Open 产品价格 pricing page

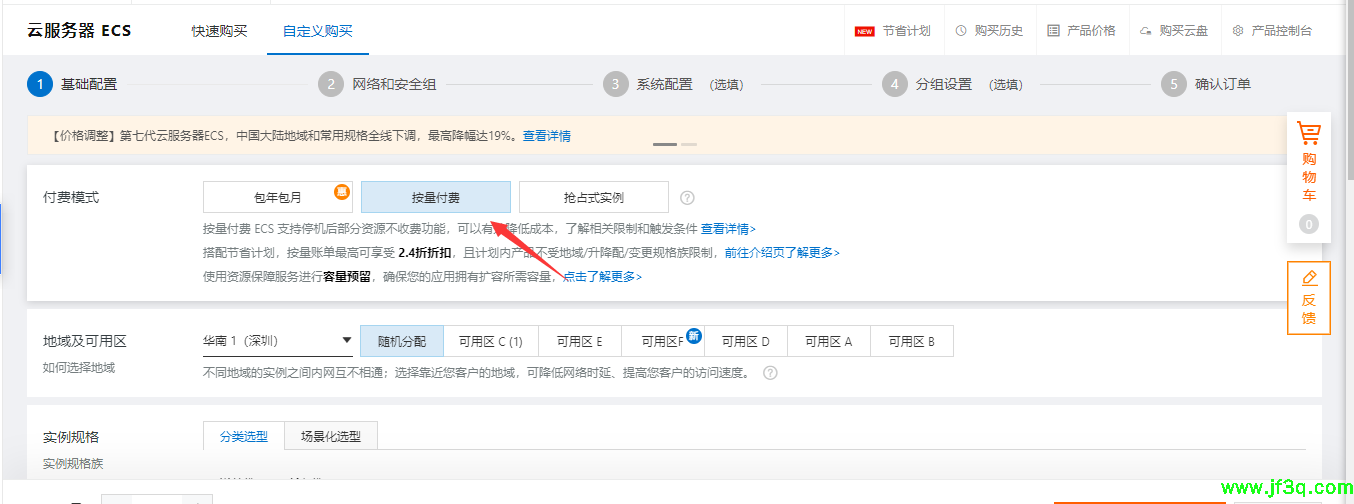[x=1081, y=31]
